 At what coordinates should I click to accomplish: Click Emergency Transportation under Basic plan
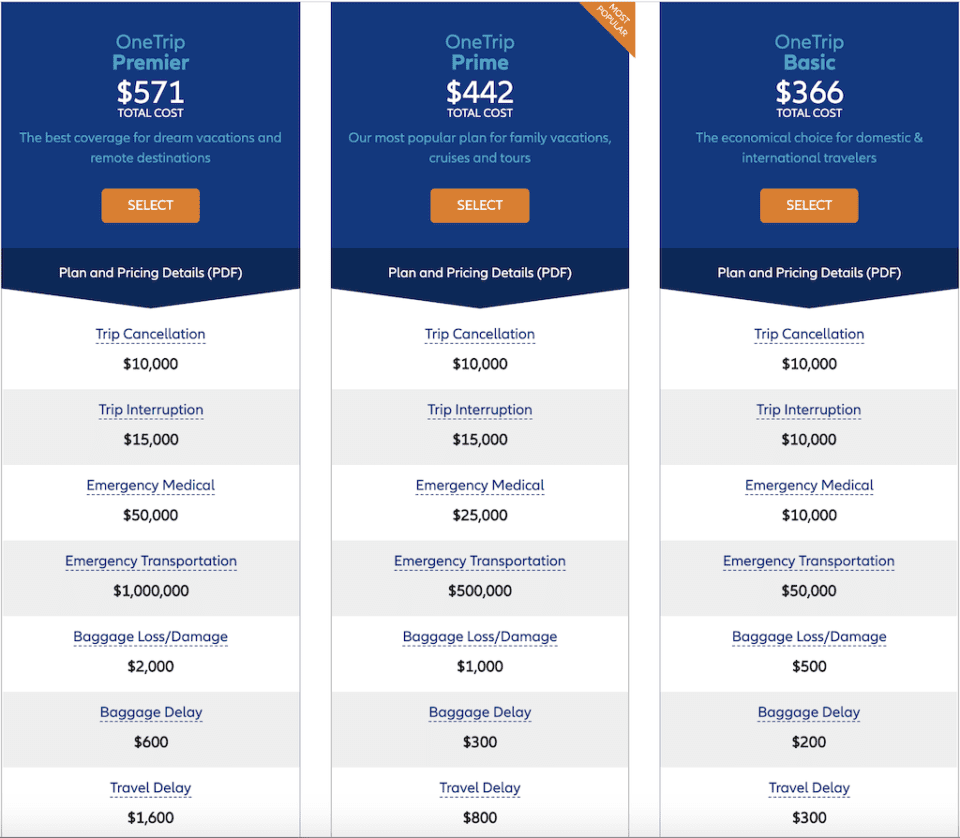click(x=809, y=561)
